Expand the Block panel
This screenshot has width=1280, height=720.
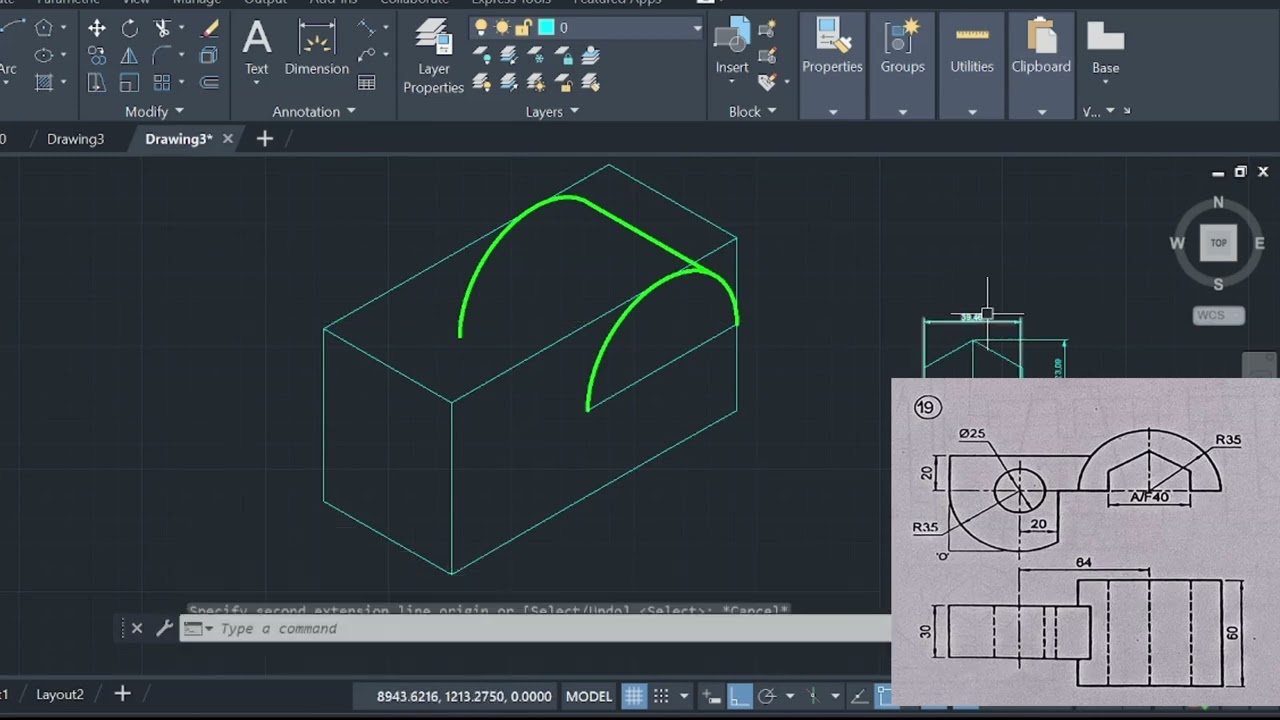(x=752, y=111)
